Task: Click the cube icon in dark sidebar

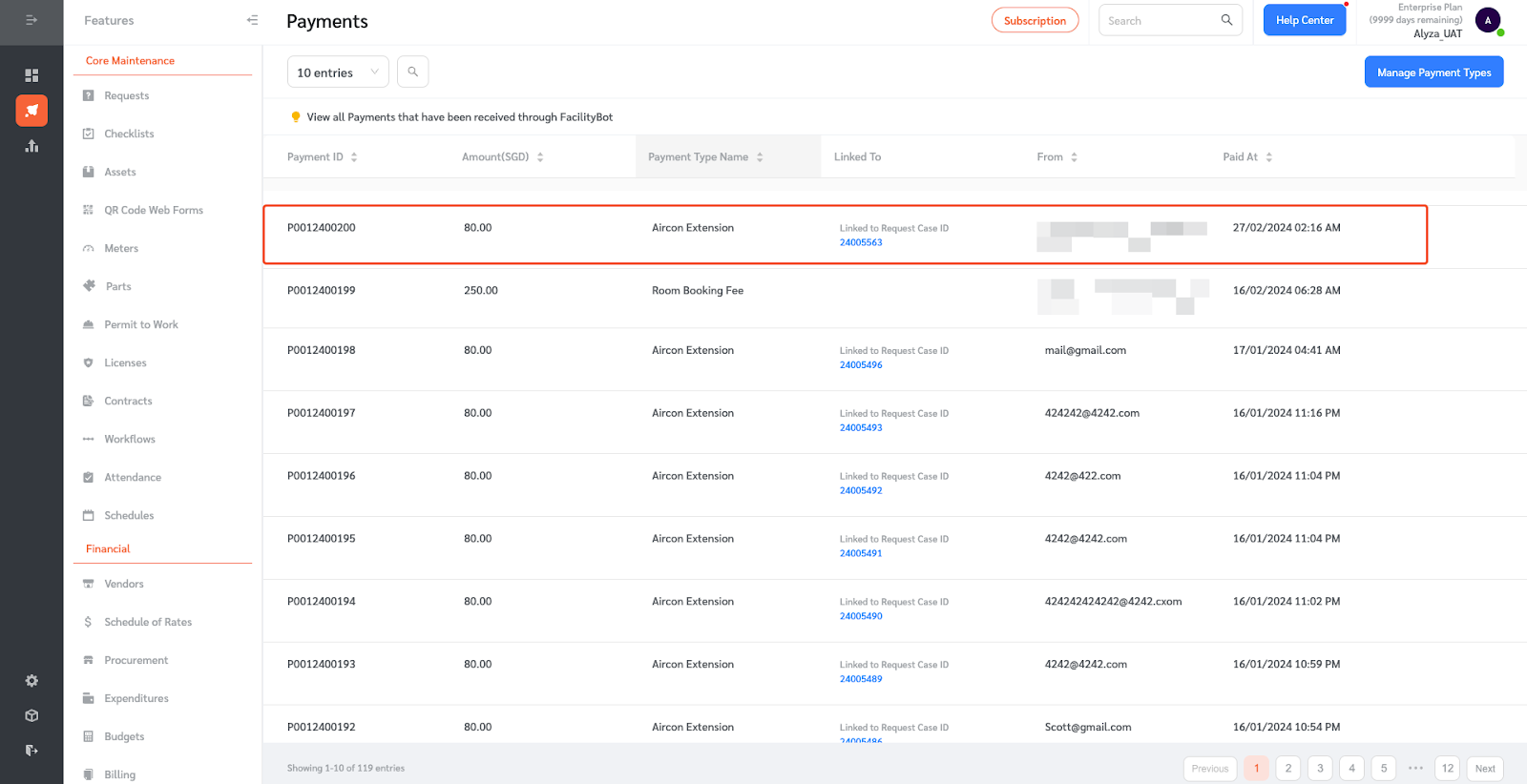Action: coord(31,715)
